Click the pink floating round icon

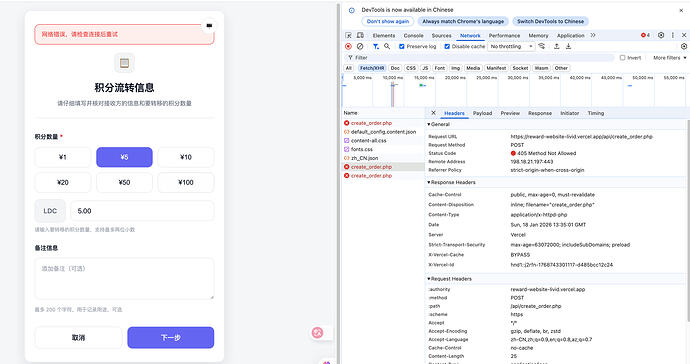318,333
